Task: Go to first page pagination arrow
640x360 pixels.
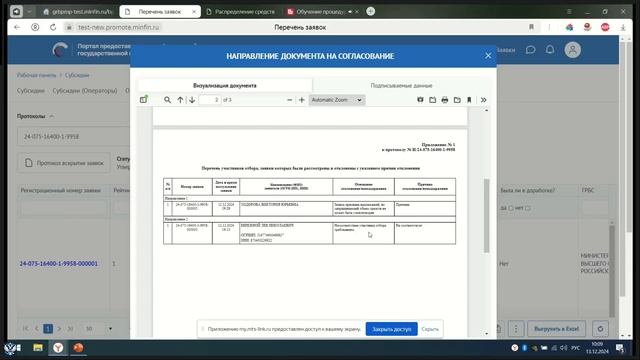Action: pos(25,328)
